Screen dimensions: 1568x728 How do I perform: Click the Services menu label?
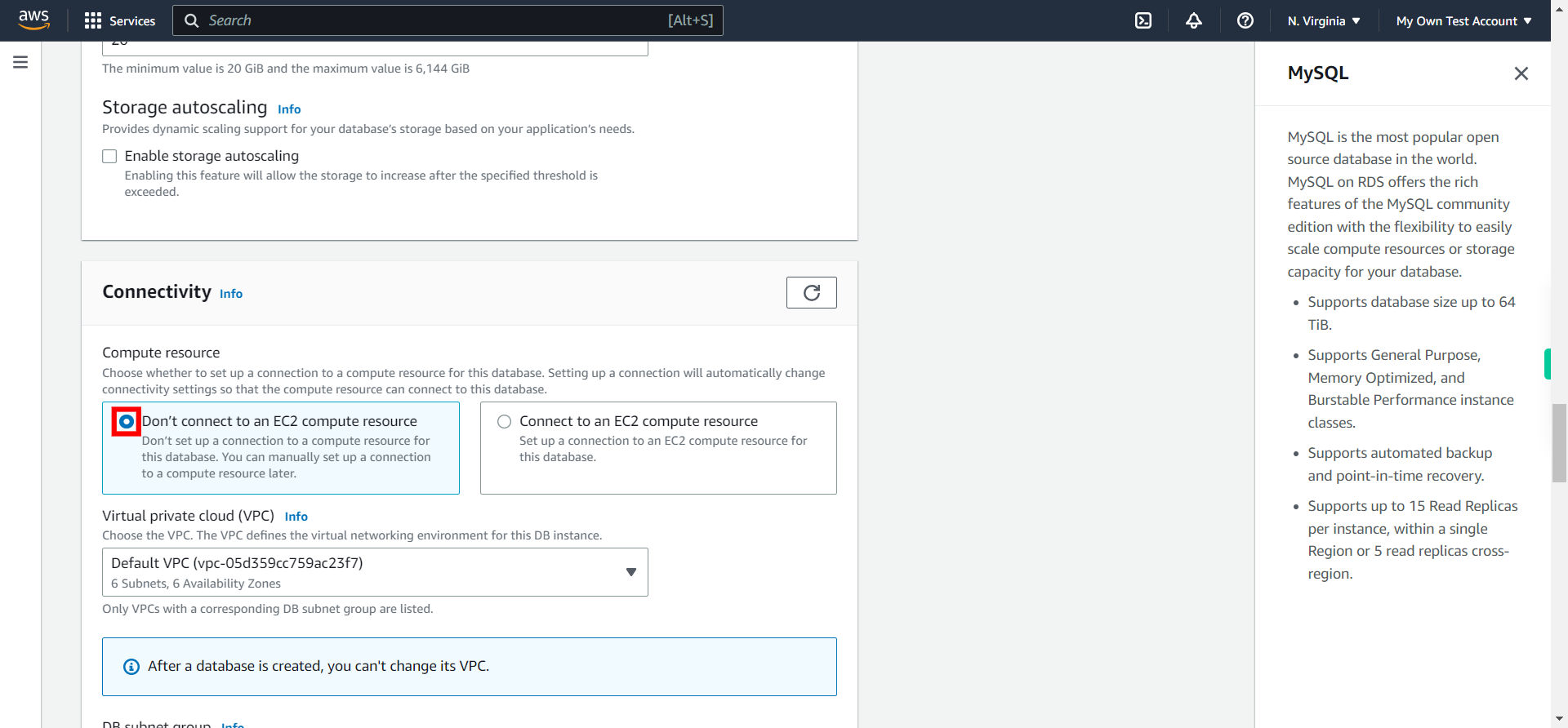pos(132,21)
